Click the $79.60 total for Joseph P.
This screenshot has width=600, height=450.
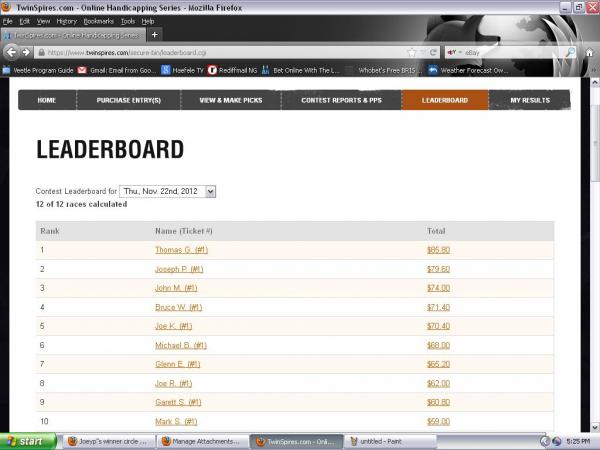[x=438, y=268]
